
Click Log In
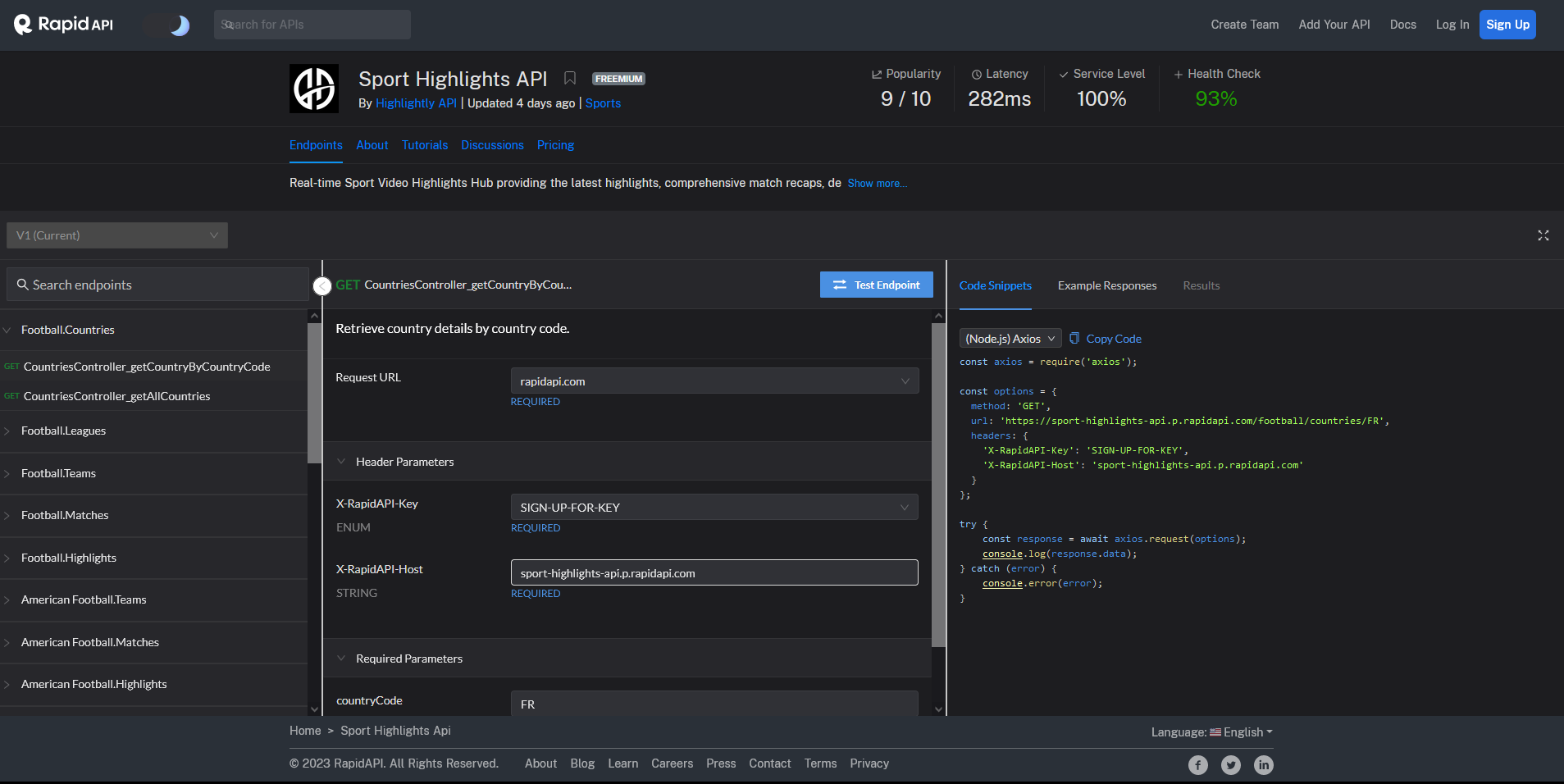pos(1452,25)
